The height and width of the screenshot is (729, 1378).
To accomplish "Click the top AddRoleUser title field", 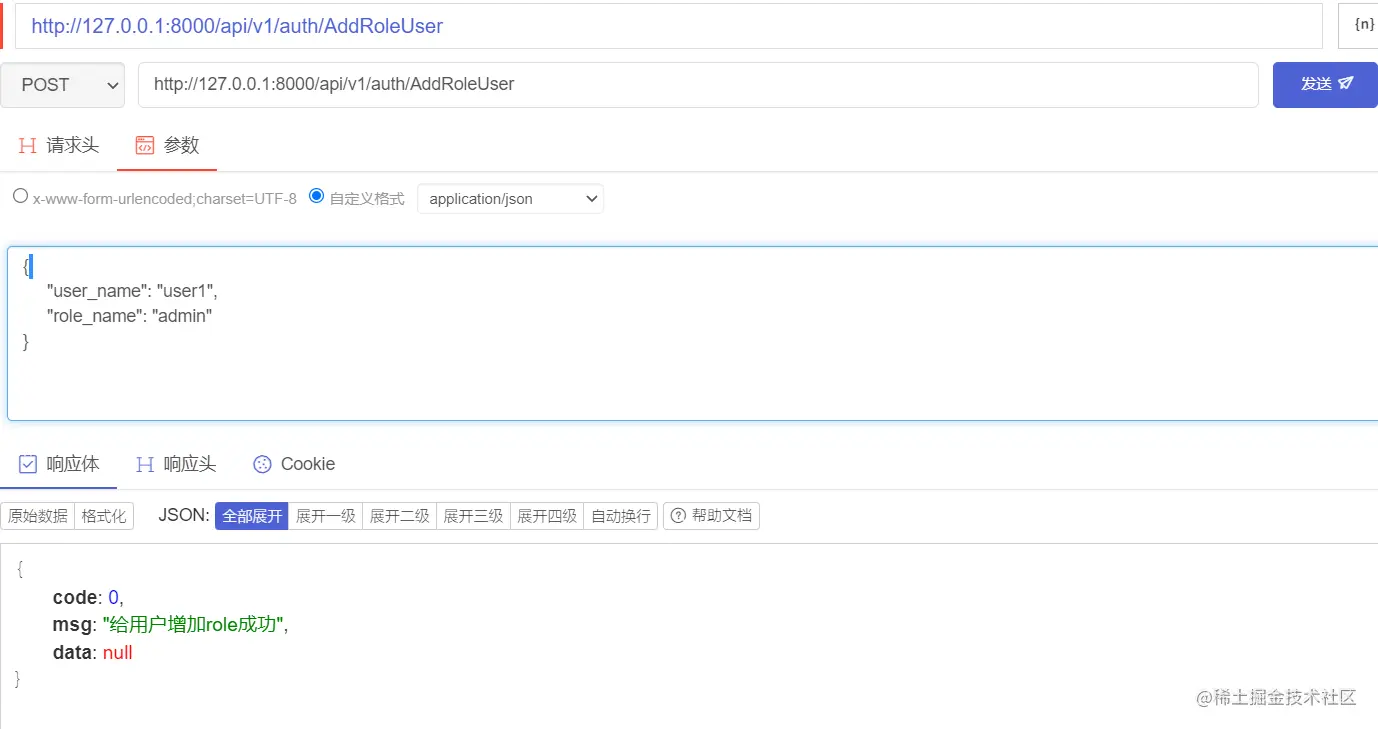I will 669,26.
